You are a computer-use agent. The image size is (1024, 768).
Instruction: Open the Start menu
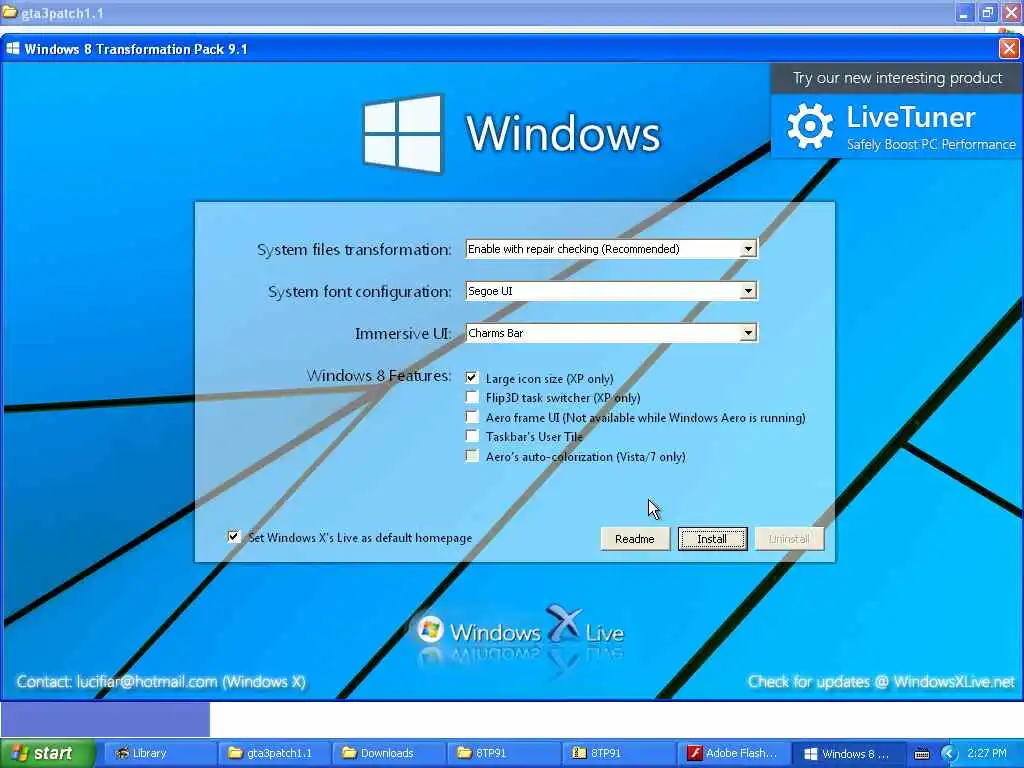[x=47, y=754]
